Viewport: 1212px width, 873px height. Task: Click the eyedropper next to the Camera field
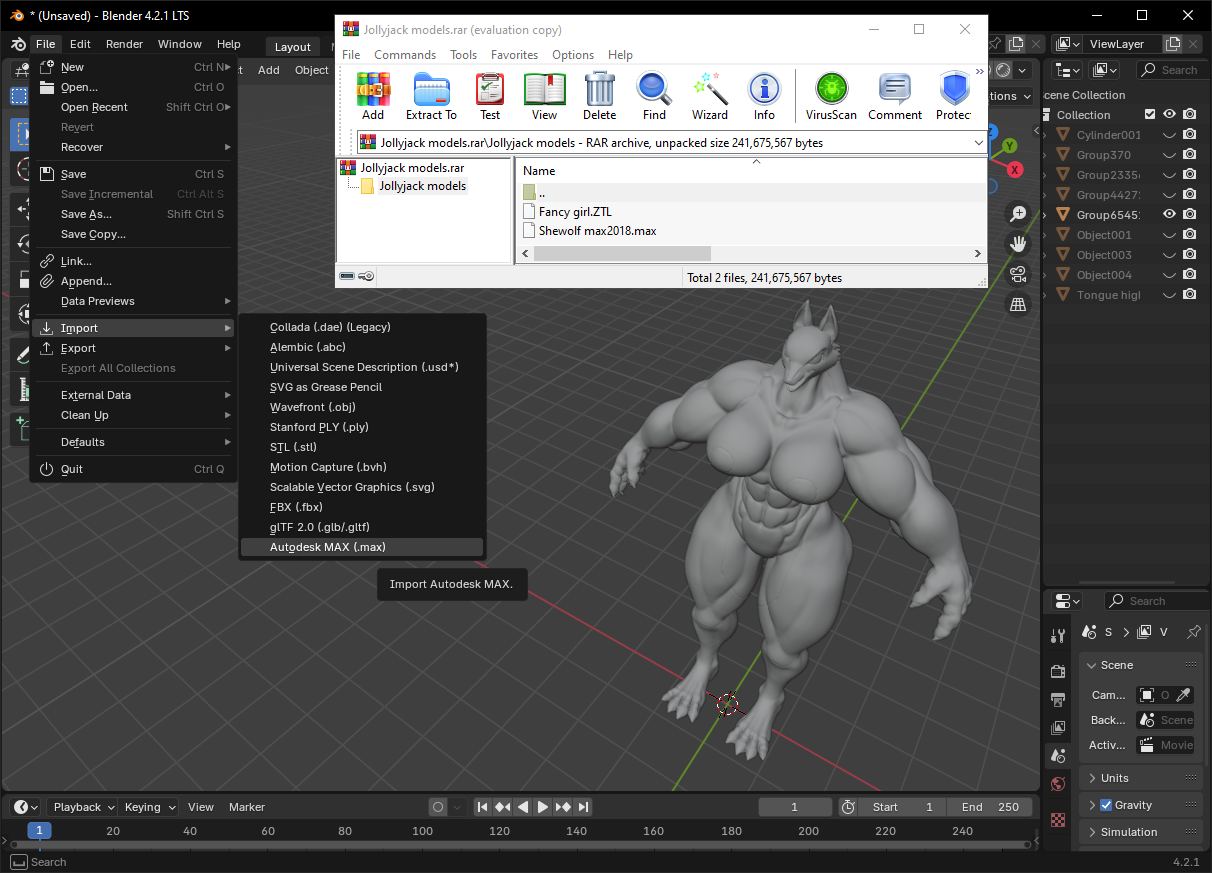pos(1183,695)
